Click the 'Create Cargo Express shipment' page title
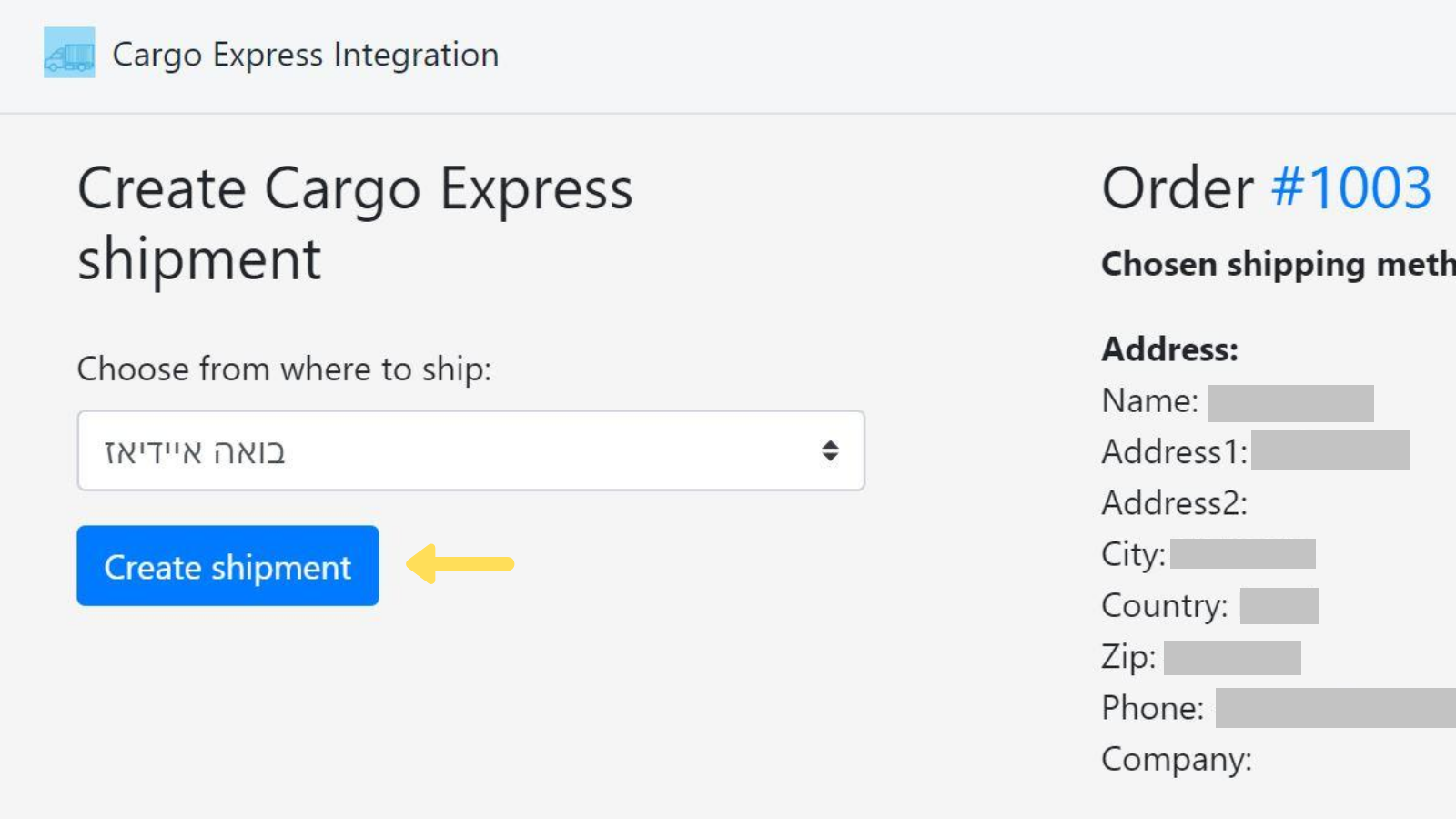 356,223
